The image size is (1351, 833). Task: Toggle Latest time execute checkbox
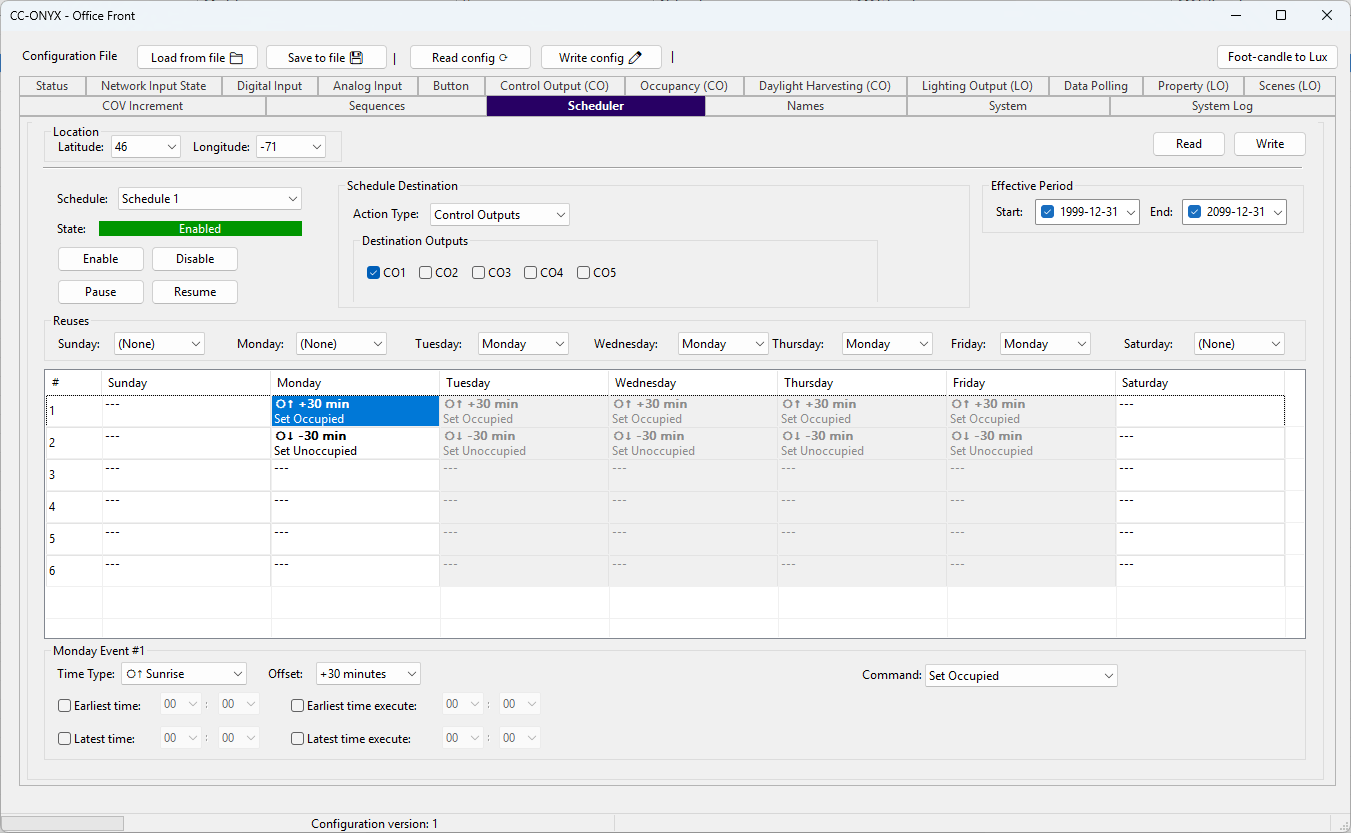(x=297, y=739)
